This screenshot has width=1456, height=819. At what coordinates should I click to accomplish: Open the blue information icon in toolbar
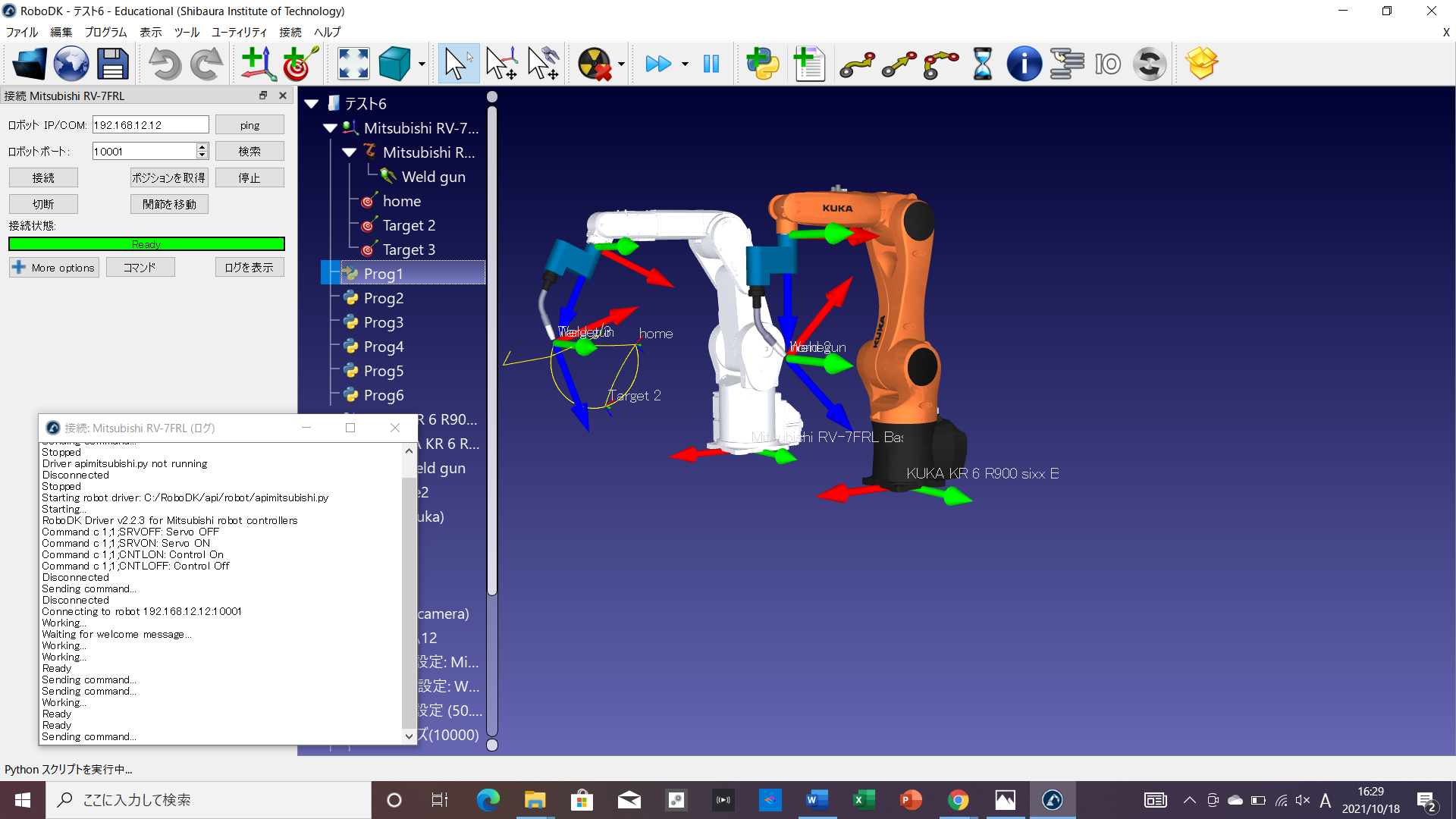(1024, 64)
